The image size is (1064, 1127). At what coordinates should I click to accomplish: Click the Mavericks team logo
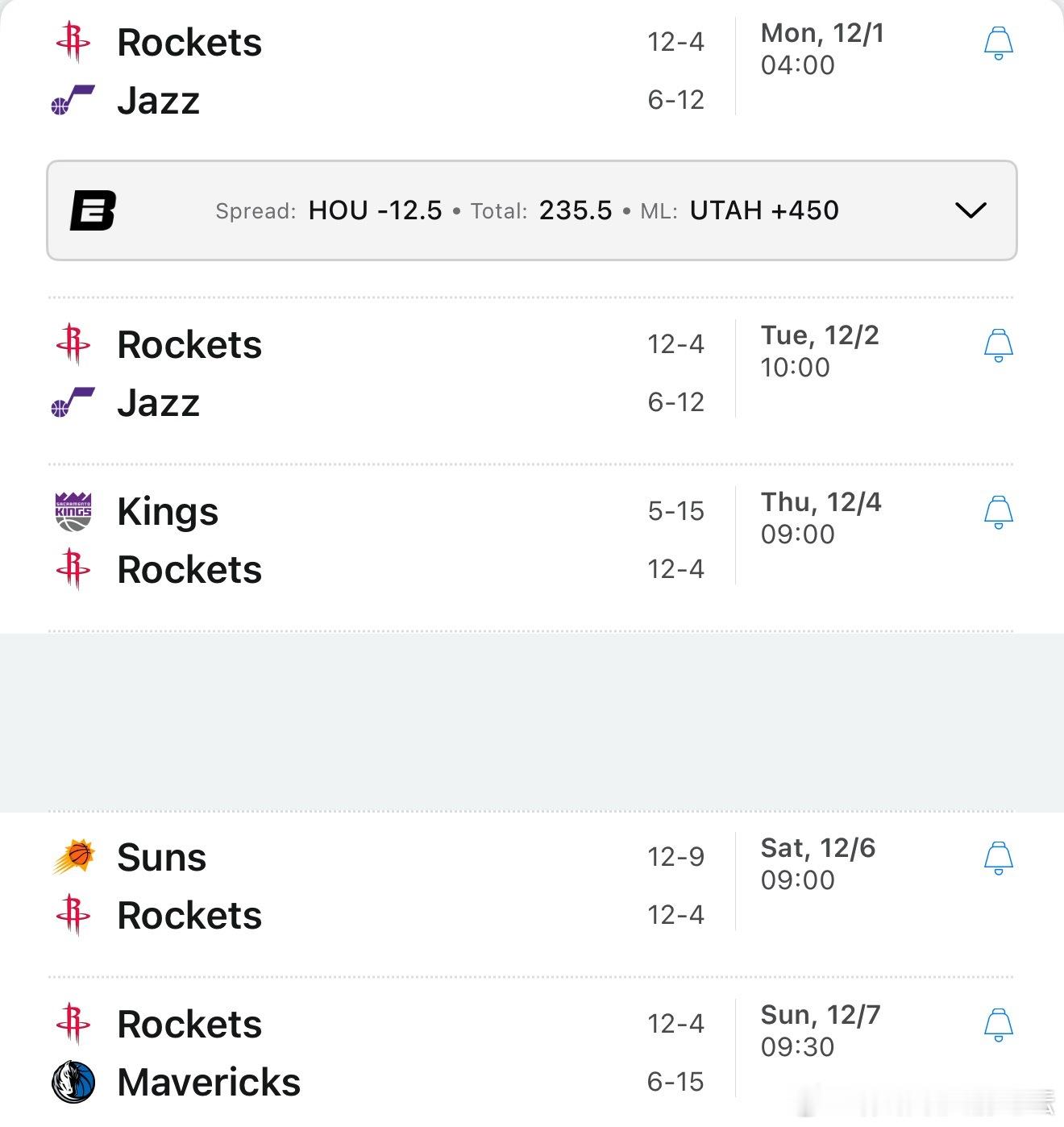(73, 1082)
